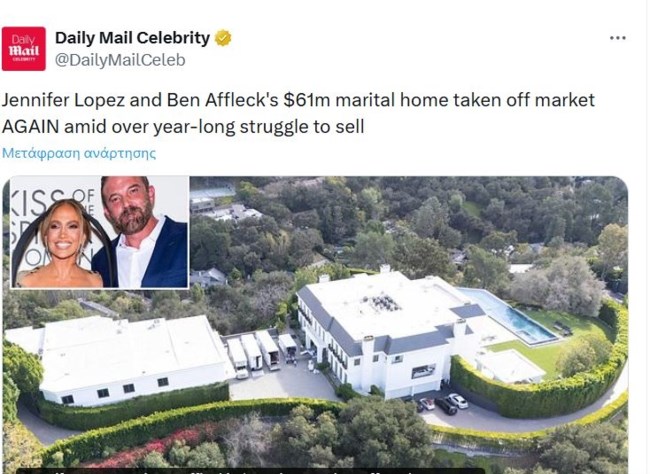Click the tweet headline text
The height and width of the screenshot is (474, 650).
click(x=298, y=113)
